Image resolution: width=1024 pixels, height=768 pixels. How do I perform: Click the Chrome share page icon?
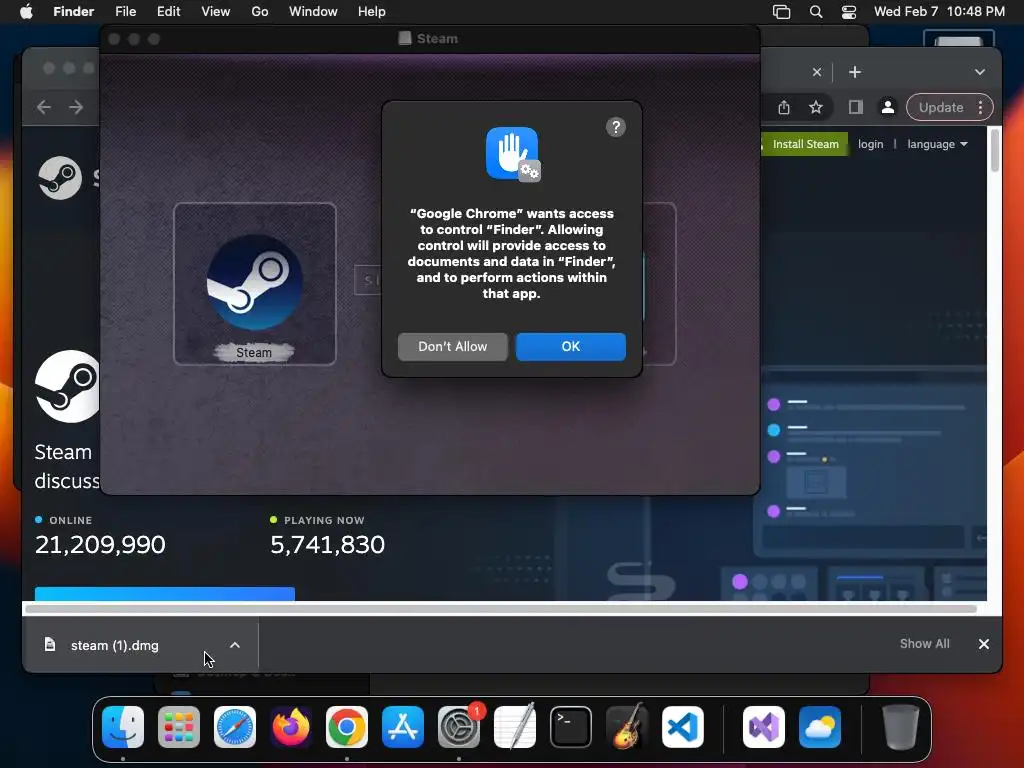pyautogui.click(x=784, y=107)
